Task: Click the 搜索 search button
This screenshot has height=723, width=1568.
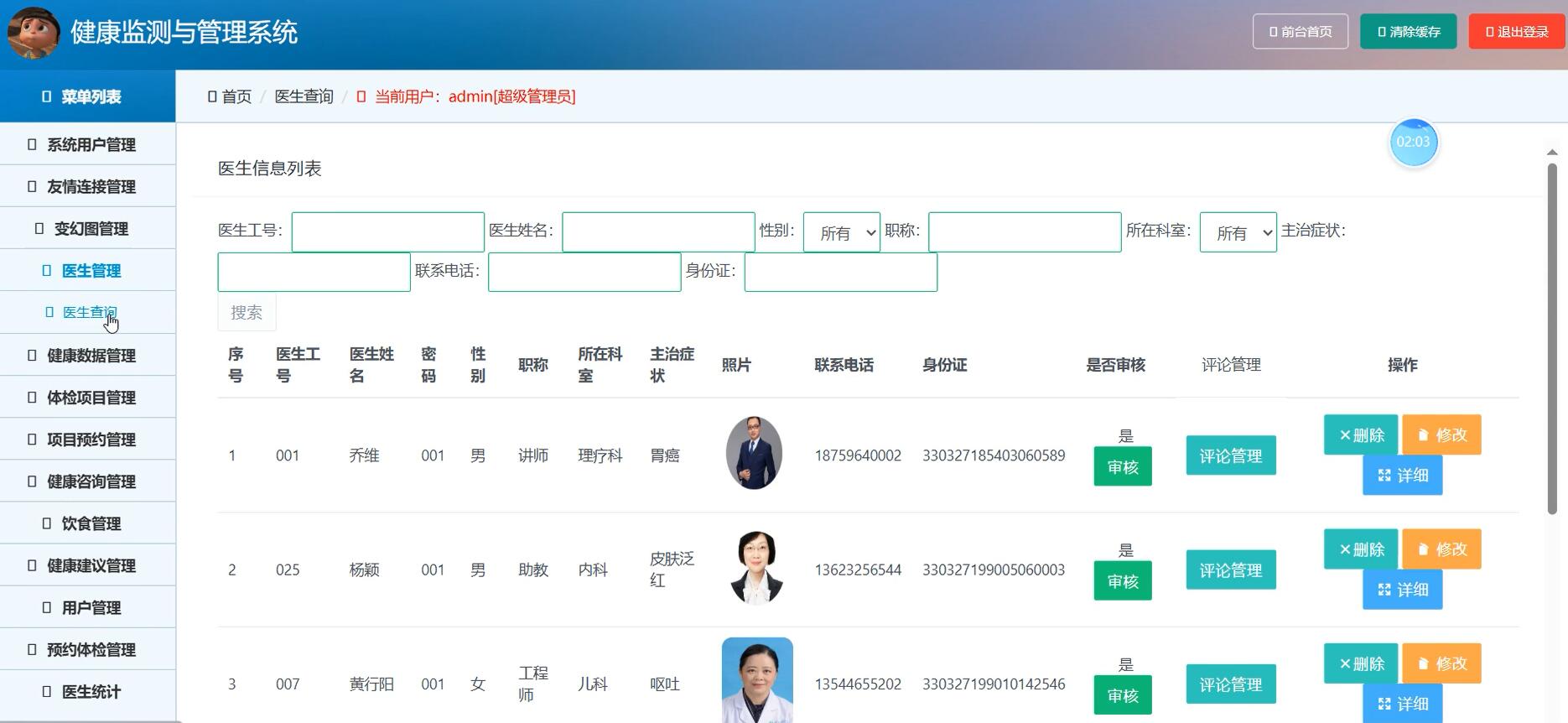Action: pos(247,312)
